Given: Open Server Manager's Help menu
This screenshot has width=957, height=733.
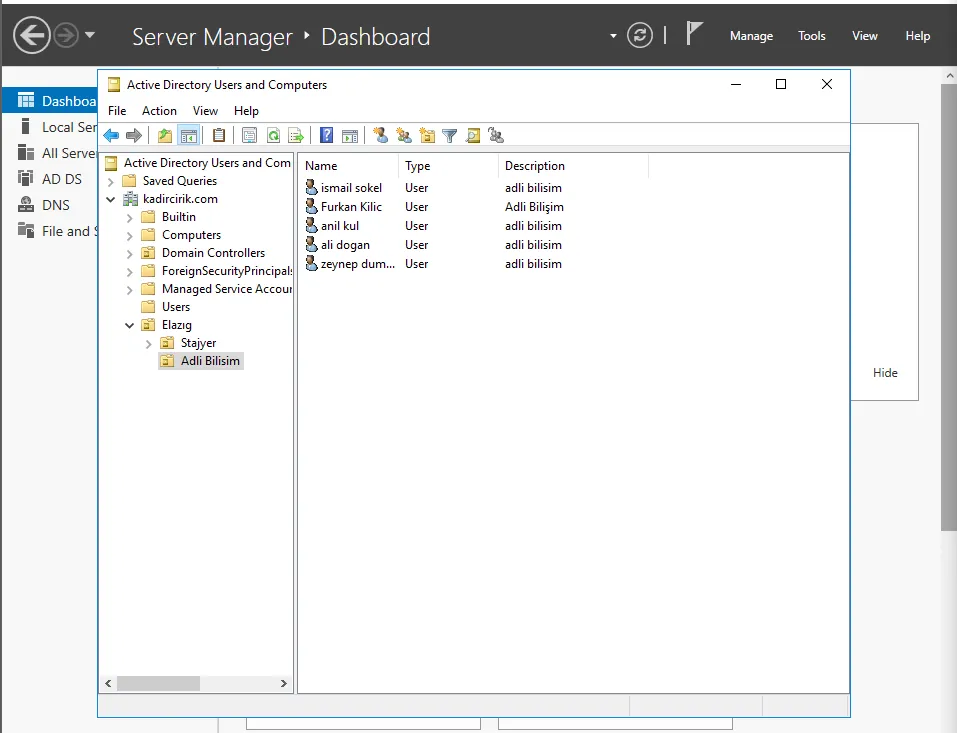Looking at the screenshot, I should [917, 36].
